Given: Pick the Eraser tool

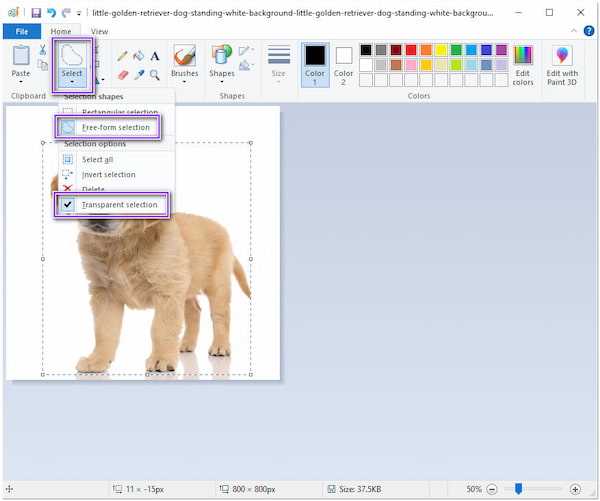Looking at the screenshot, I should coord(122,74).
